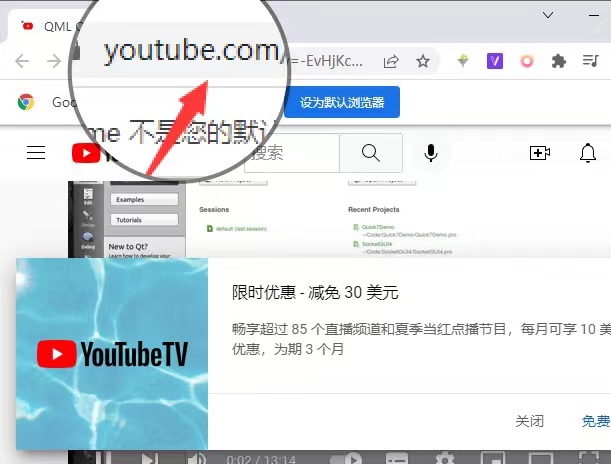Open the tab search chevron
This screenshot has height=464, width=611.
pos(548,15)
